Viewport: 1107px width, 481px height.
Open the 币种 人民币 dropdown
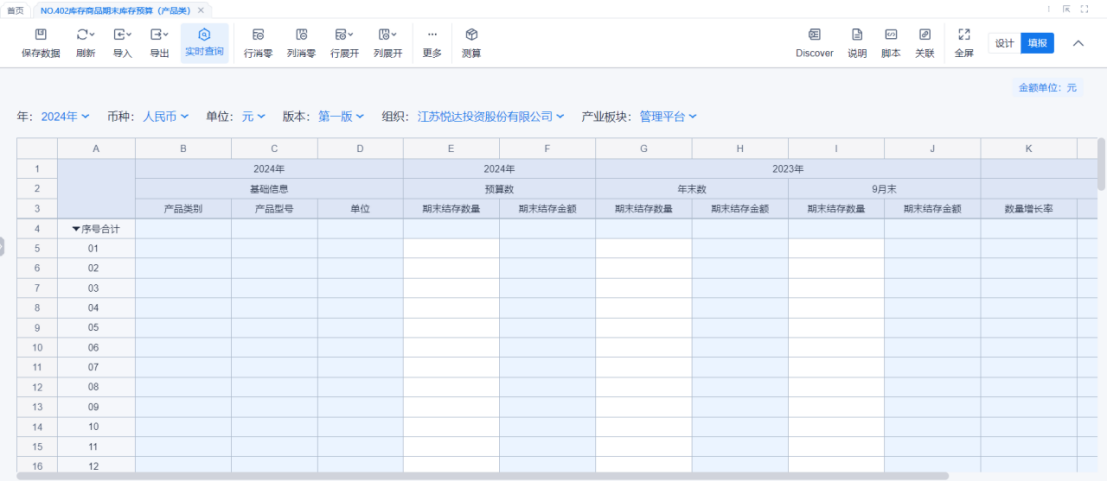[x=165, y=117]
